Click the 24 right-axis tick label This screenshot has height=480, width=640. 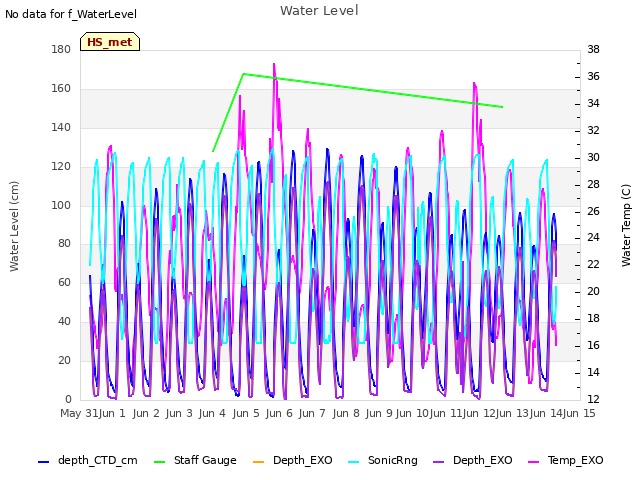click(x=593, y=238)
